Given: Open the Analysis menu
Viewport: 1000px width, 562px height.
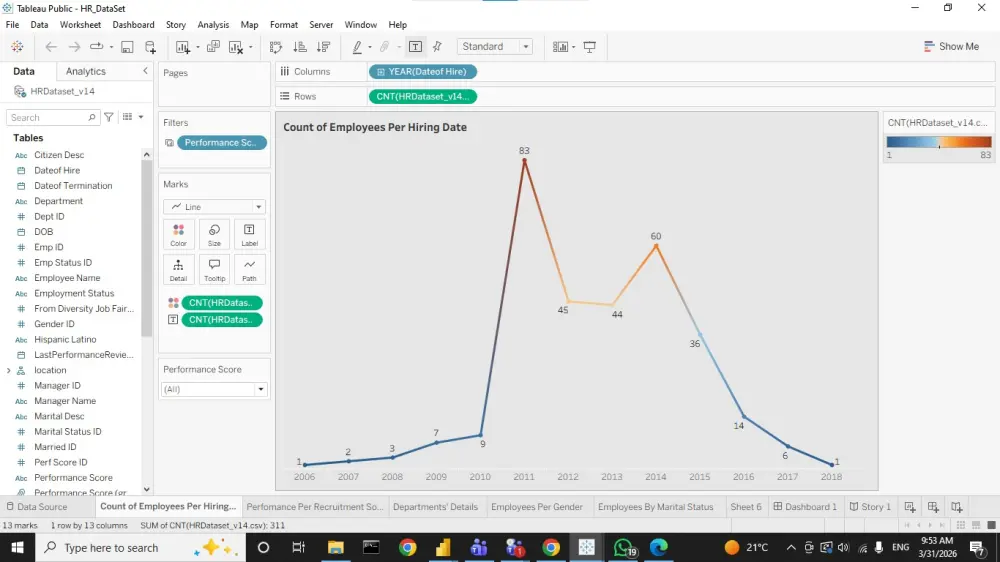Looking at the screenshot, I should (x=213, y=25).
